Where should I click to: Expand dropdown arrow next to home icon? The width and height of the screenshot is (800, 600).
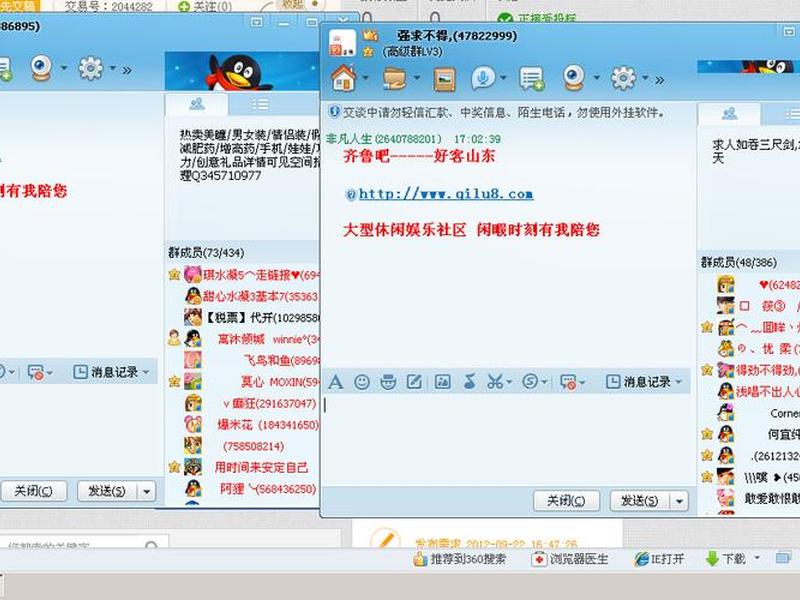coord(365,78)
